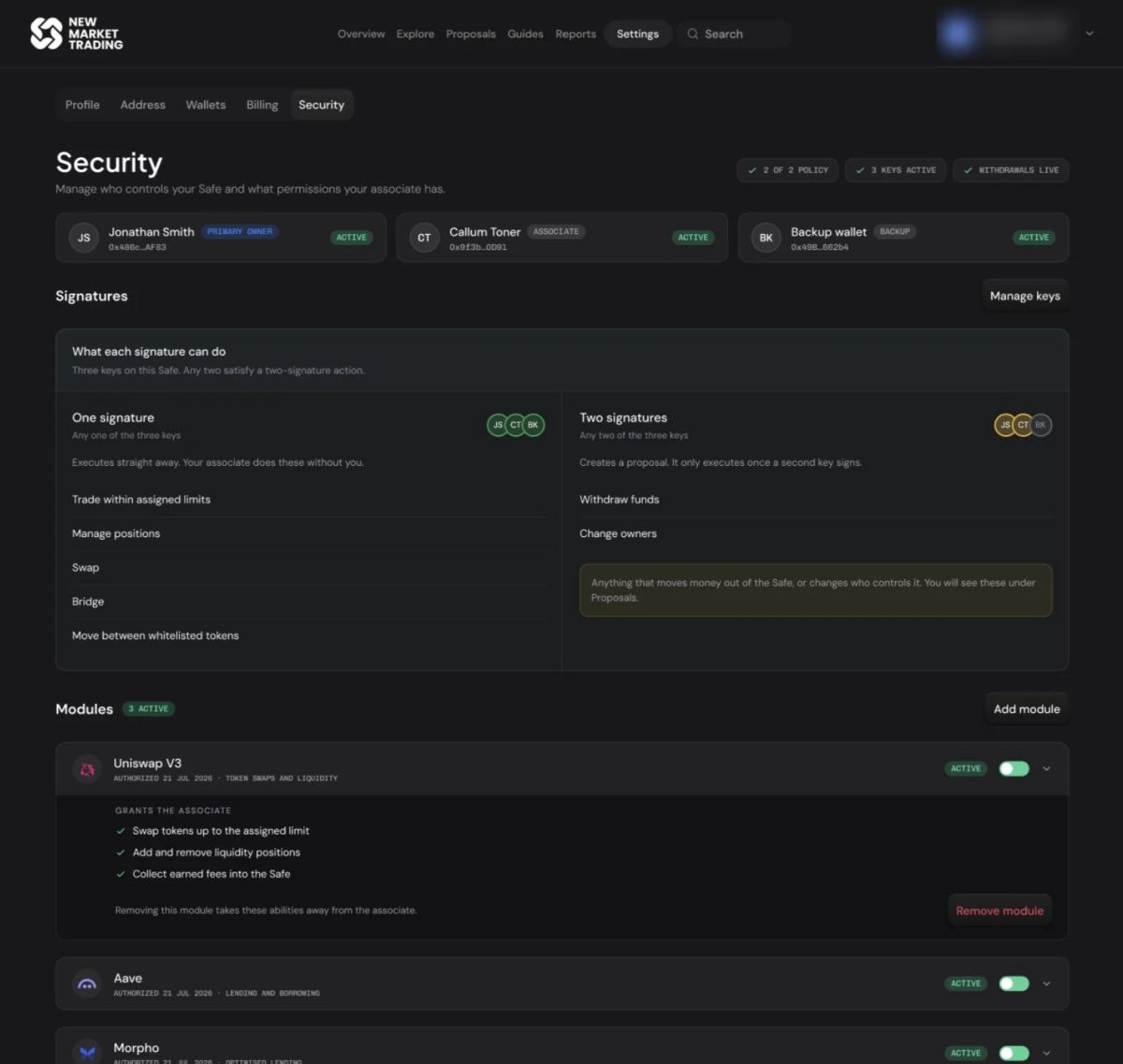
Task: Click the 'Swap' permission row
Action: click(309, 568)
